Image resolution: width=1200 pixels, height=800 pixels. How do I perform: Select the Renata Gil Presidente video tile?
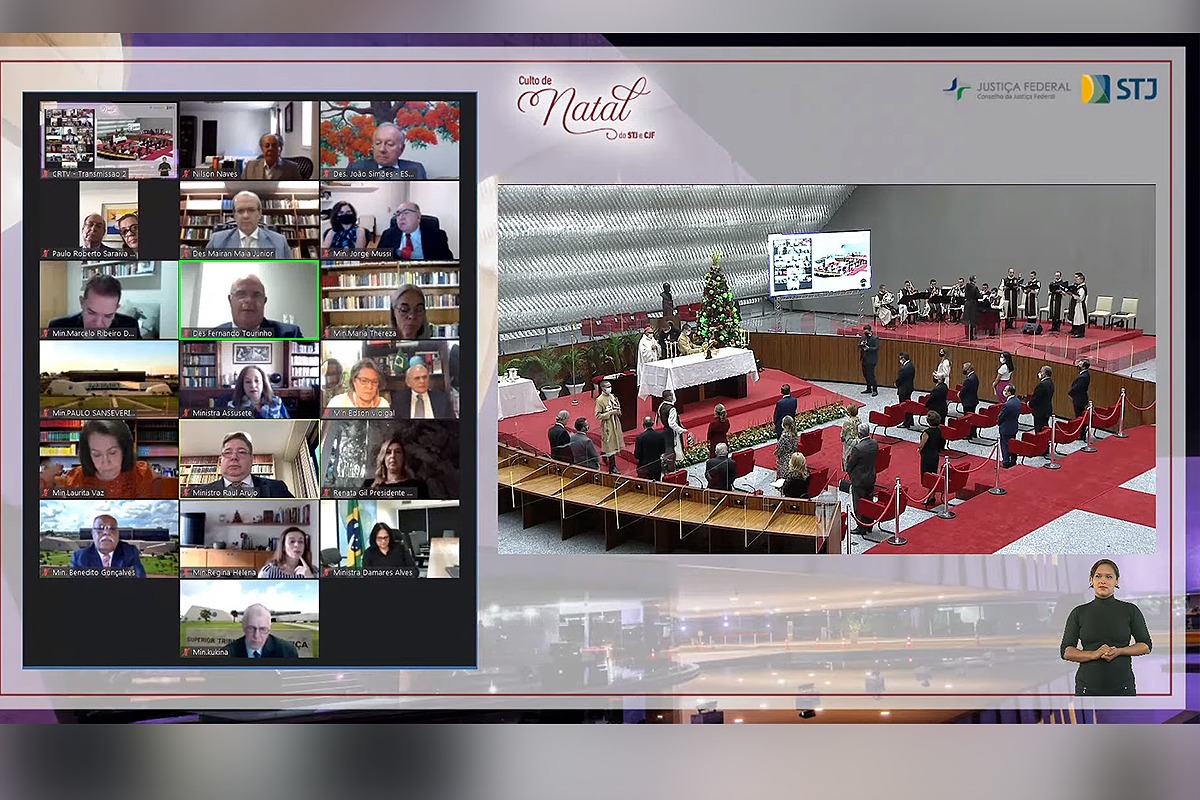coord(390,458)
